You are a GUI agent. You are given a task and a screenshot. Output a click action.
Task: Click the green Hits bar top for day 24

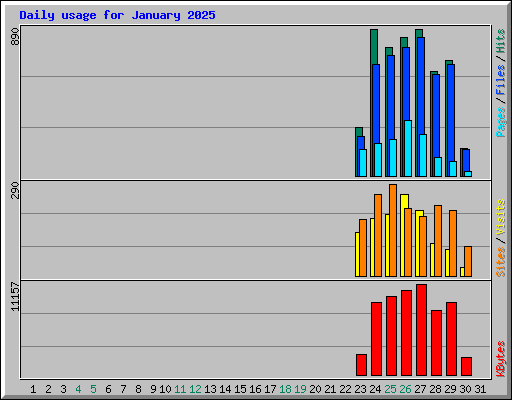[374, 47]
